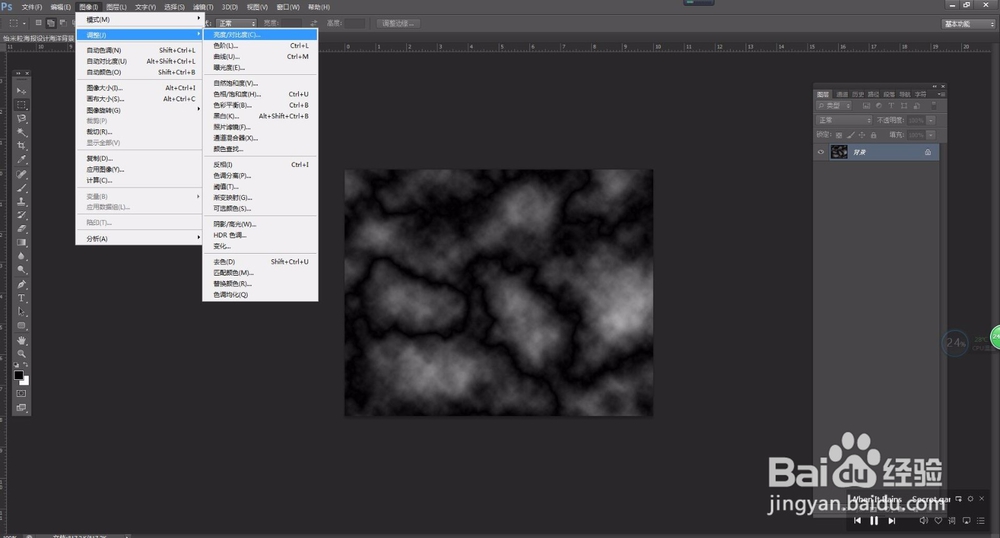This screenshot has height=538, width=1000.
Task: Open the 正常 blend mode dropdown in Layers
Action: click(844, 120)
